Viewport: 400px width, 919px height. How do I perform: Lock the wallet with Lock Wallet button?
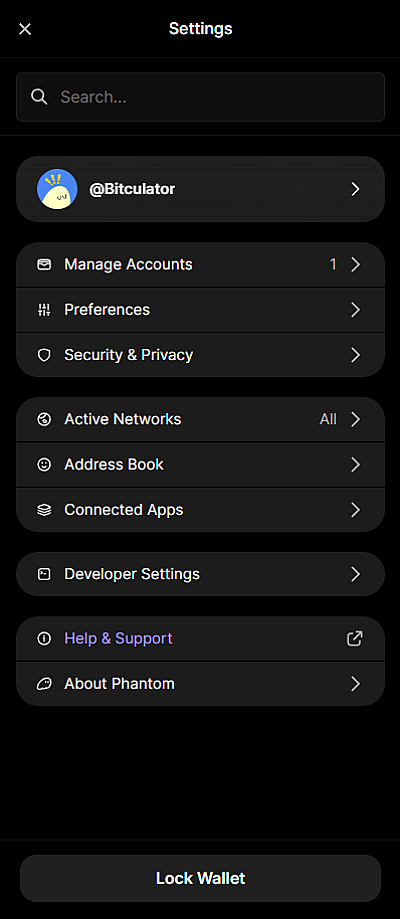200,878
